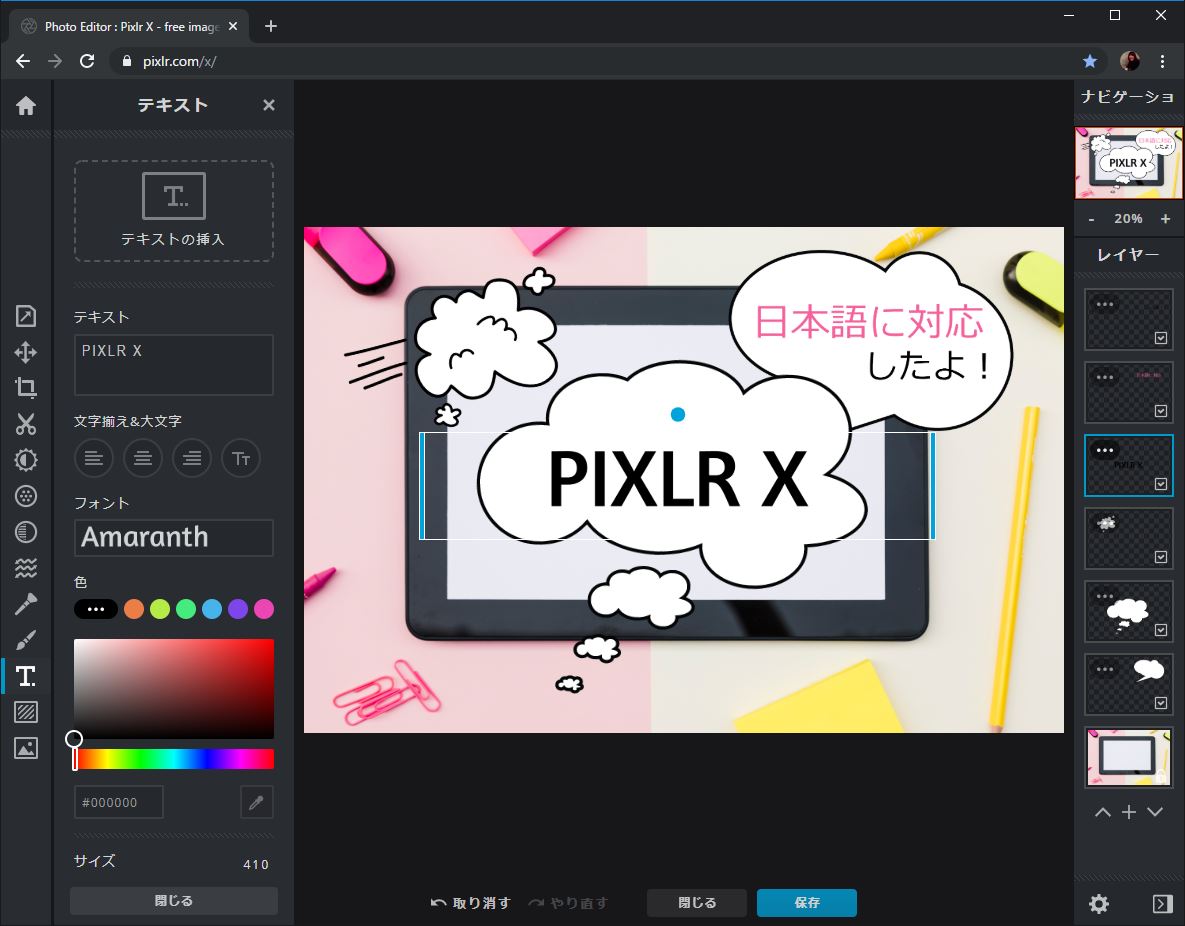Select the Cutout scissors tool
The height and width of the screenshot is (926, 1185).
tap(26, 424)
